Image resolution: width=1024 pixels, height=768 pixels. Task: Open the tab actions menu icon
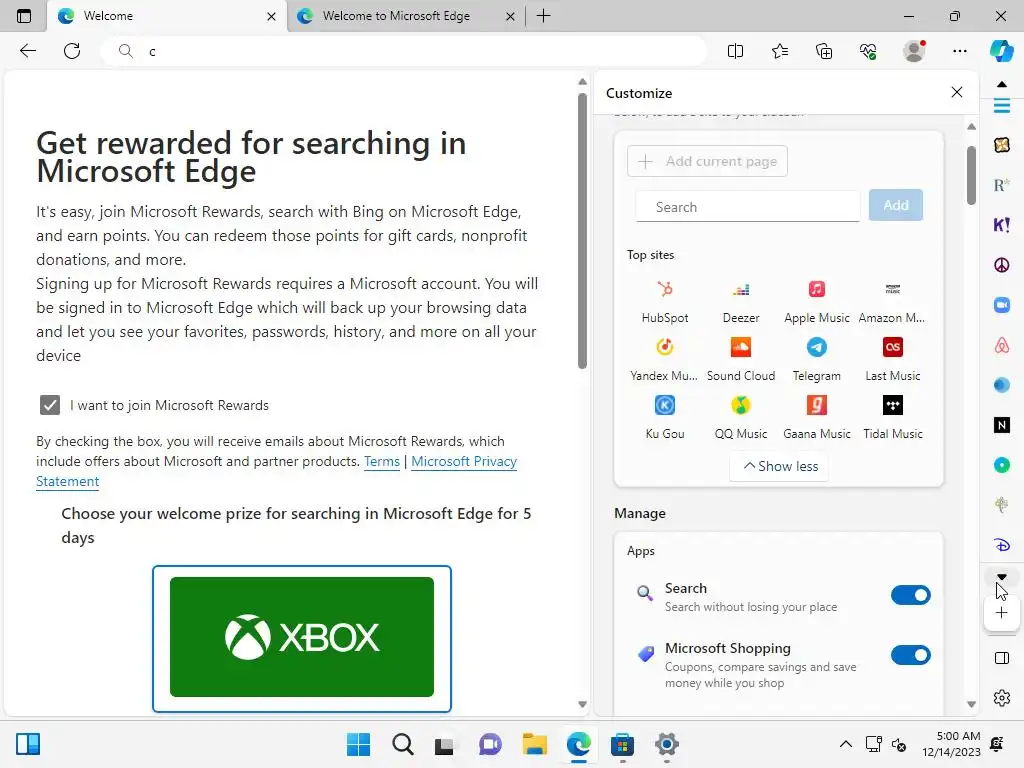24,16
